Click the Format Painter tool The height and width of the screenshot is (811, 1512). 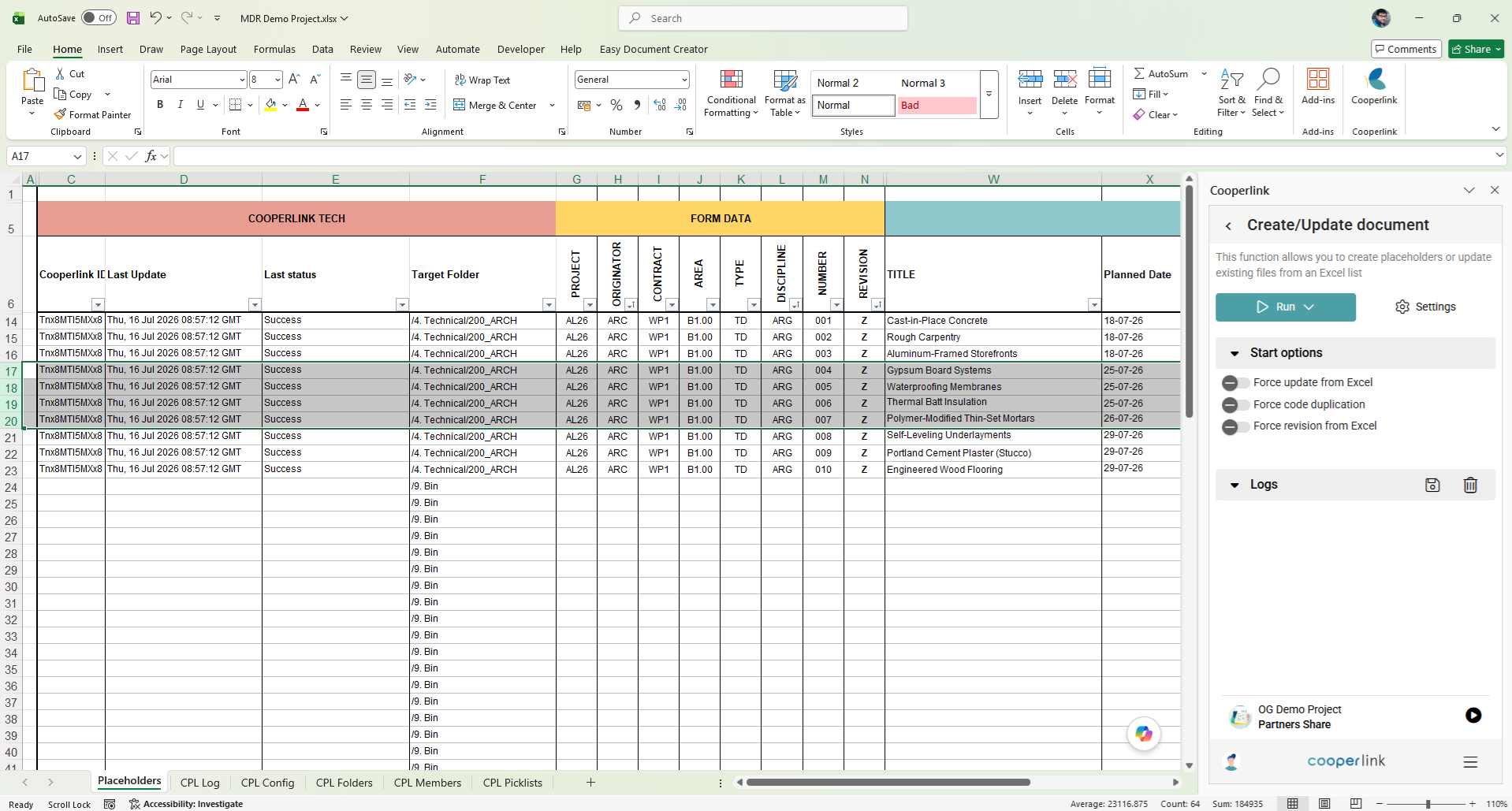(x=92, y=114)
